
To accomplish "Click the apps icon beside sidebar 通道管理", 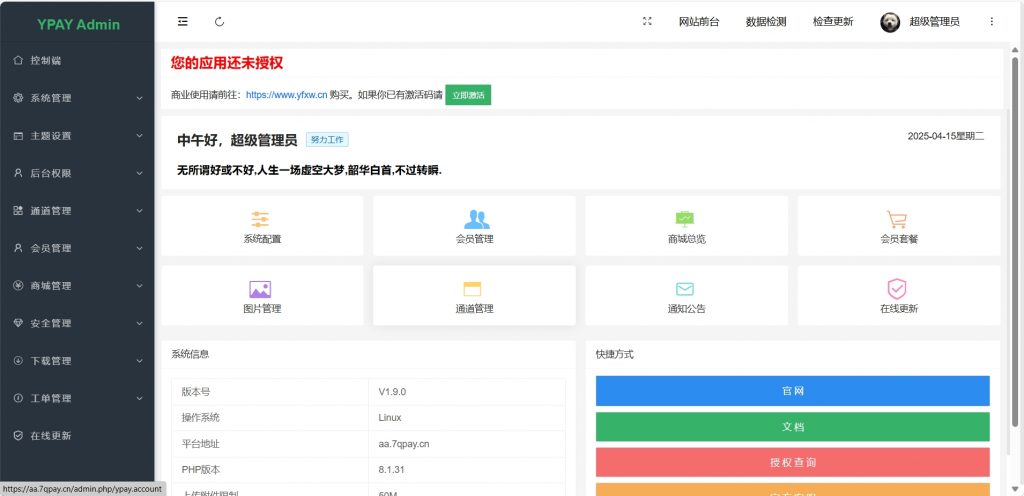I will pos(18,211).
